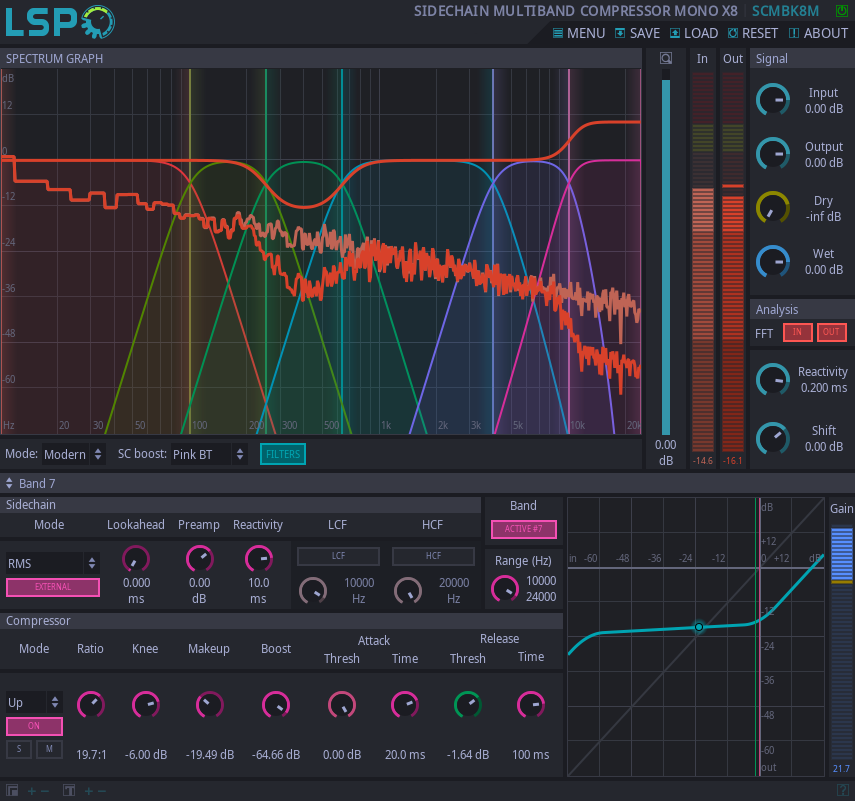Click the font-scaling T icon in the bottom bar
The width and height of the screenshot is (855, 801).
69,790
